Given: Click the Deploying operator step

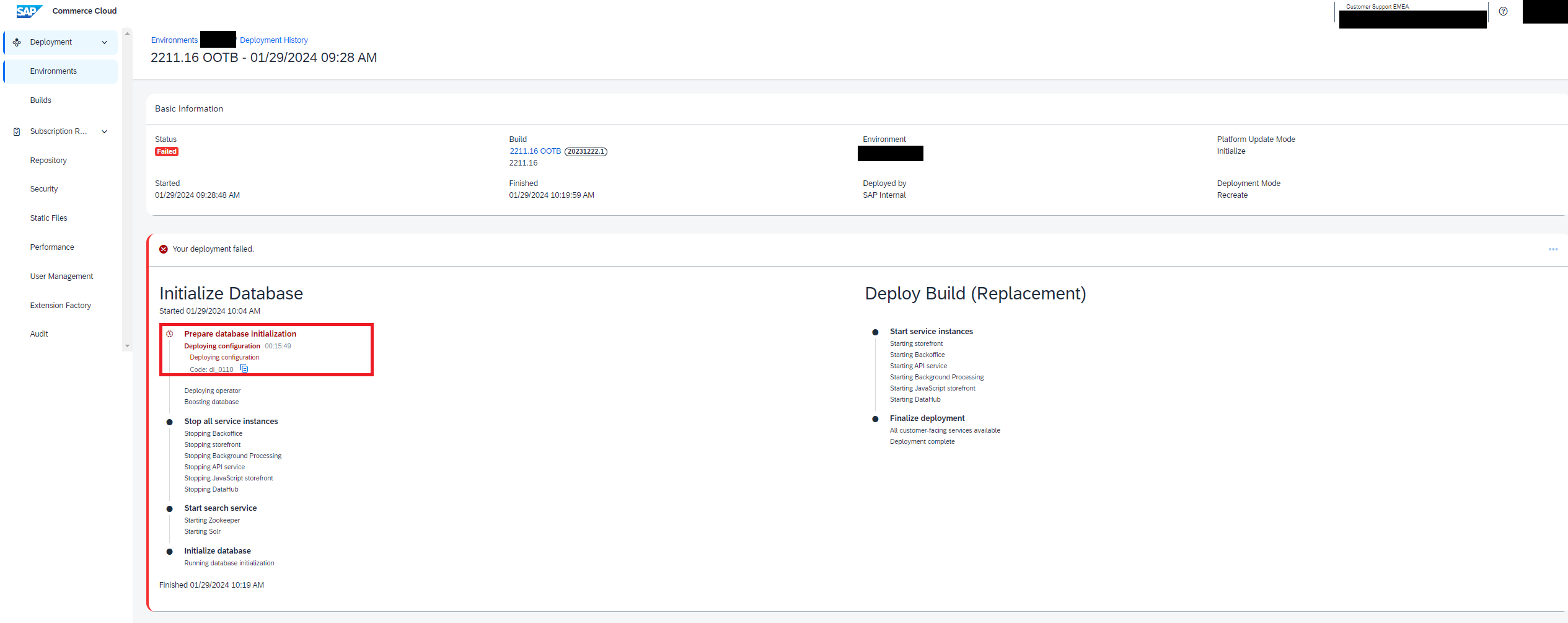Looking at the screenshot, I should 212,391.
